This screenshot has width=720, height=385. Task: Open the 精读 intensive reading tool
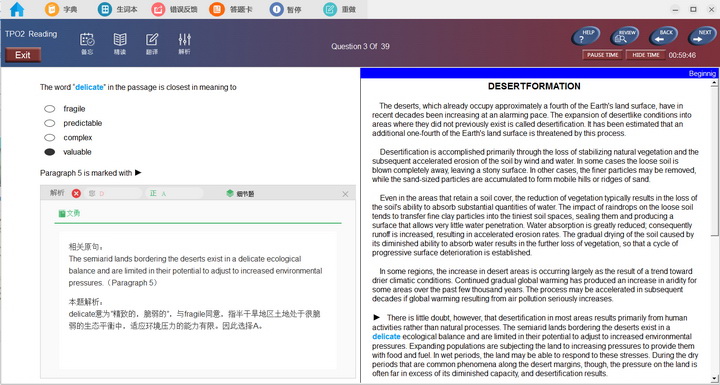pyautogui.click(x=120, y=44)
